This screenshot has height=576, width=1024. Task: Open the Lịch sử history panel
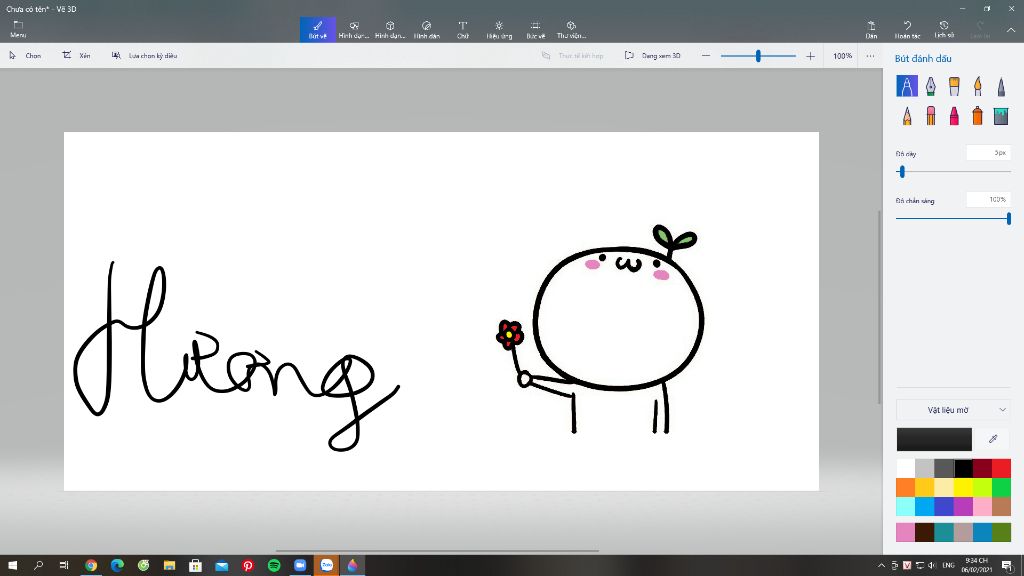pos(944,29)
